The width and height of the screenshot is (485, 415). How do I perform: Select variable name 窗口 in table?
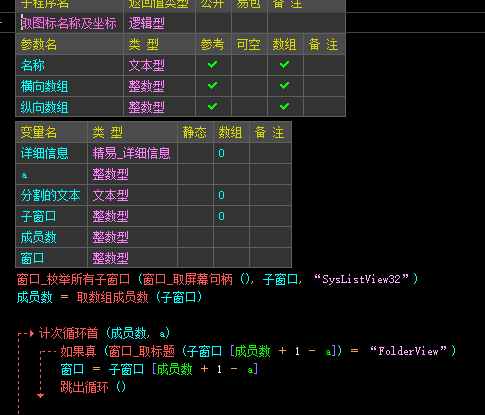click(x=32, y=258)
